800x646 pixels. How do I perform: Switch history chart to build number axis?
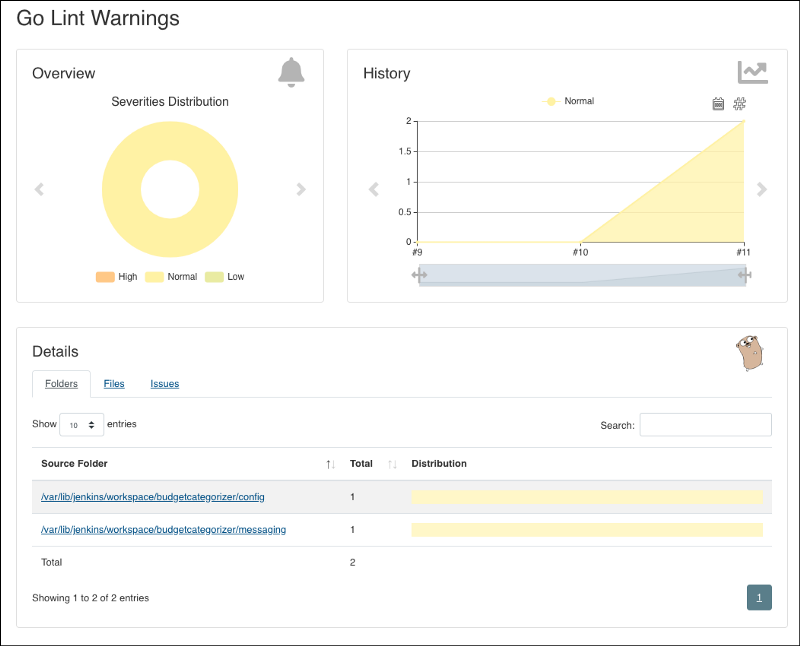click(x=740, y=103)
